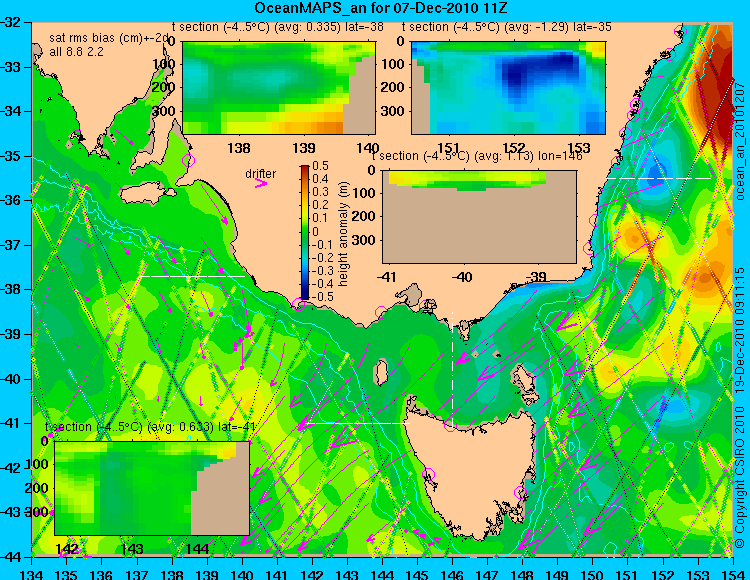This screenshot has width=750, height=580.
Task: Click the -0.5 tick on the color bar
Action: (320, 297)
